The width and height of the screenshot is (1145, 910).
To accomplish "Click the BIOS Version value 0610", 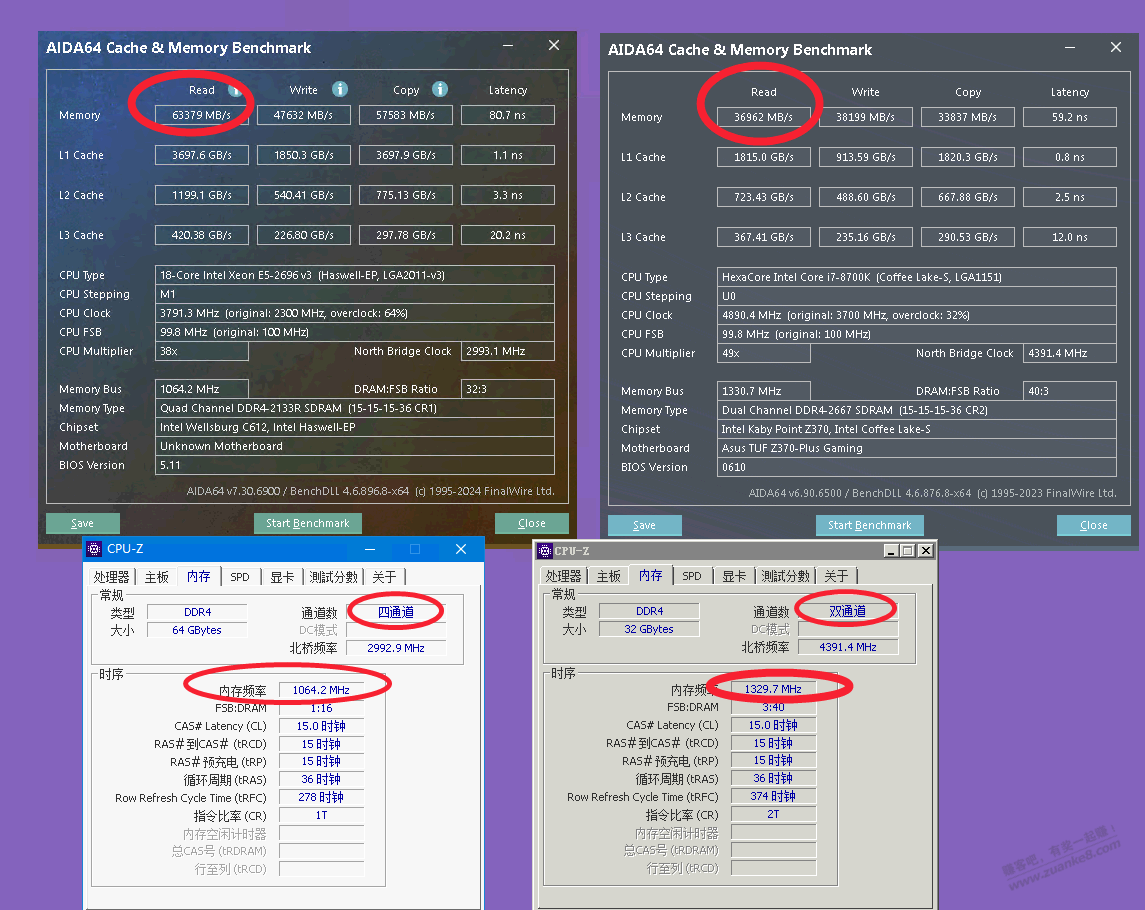I will point(917,467).
